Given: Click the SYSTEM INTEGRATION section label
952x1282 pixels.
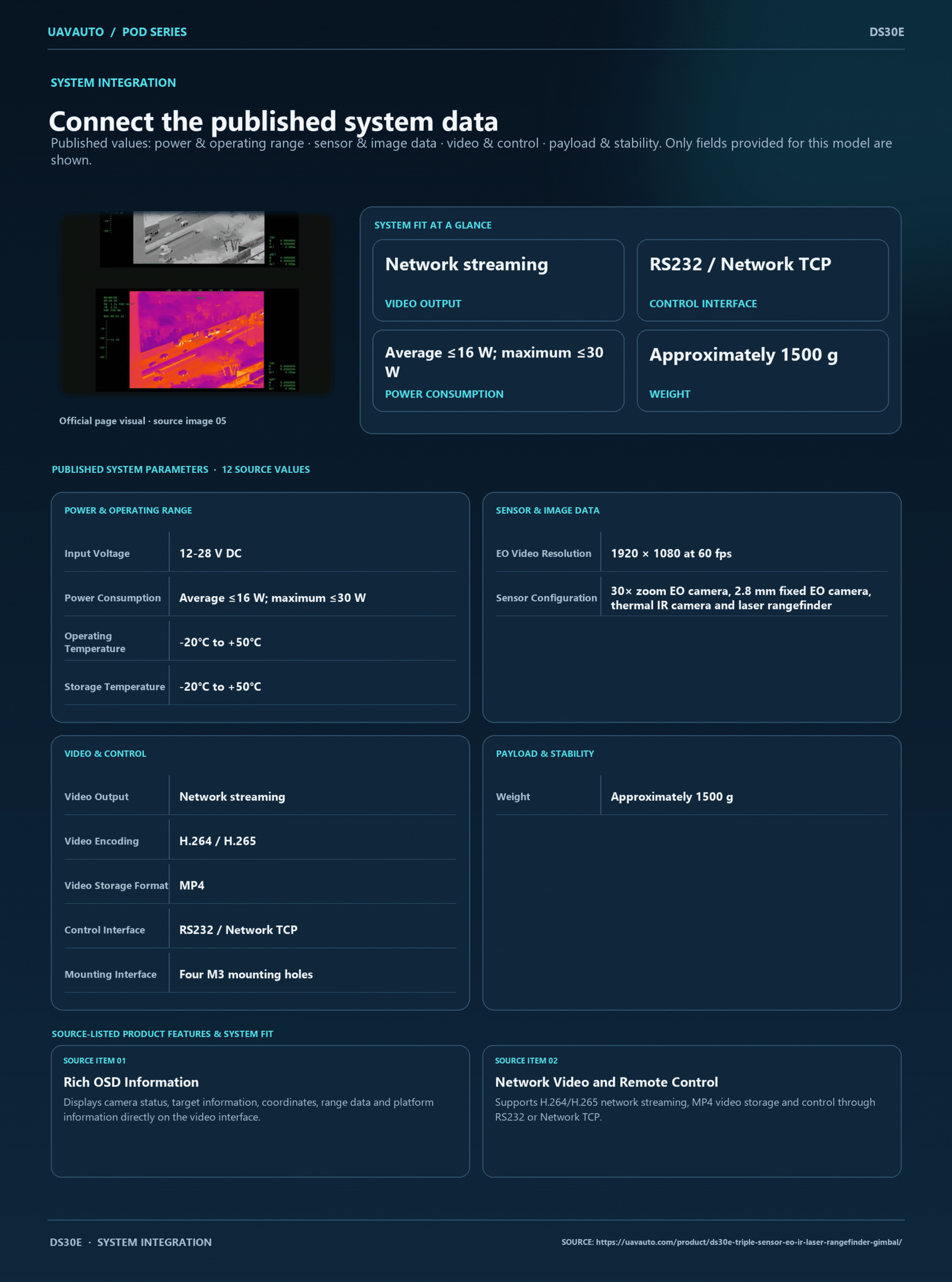Looking at the screenshot, I should tap(113, 83).
